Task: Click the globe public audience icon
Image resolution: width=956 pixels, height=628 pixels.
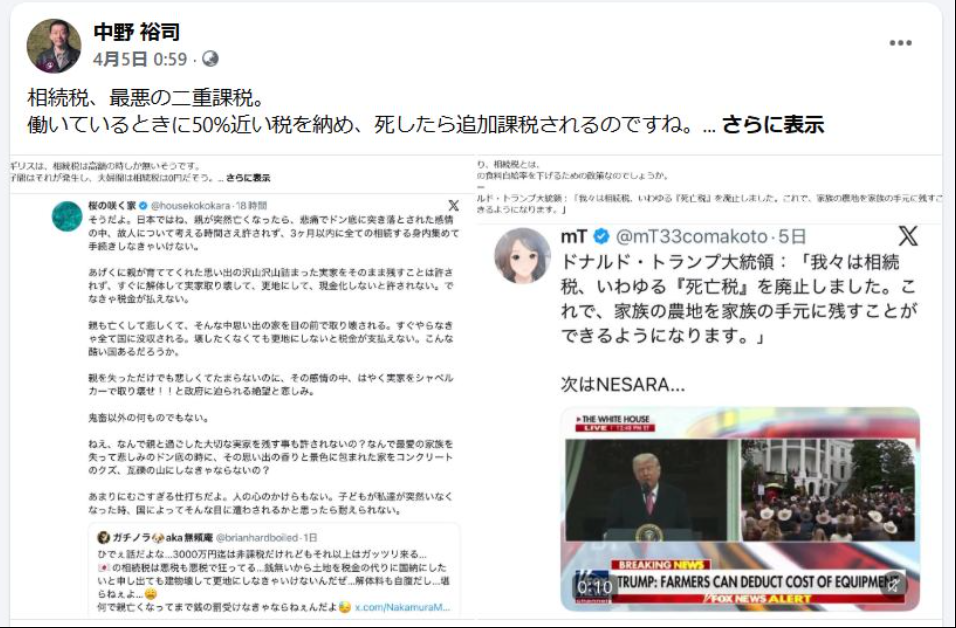Action: (x=210, y=59)
